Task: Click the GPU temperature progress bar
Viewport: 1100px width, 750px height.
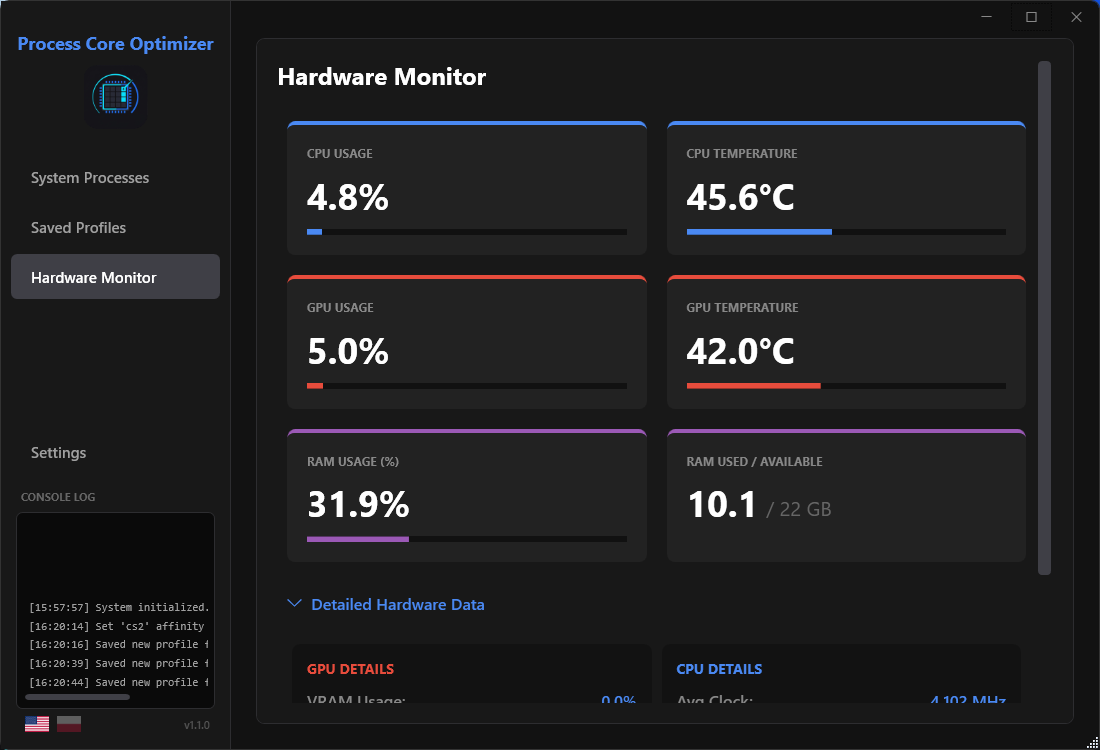Action: point(846,386)
